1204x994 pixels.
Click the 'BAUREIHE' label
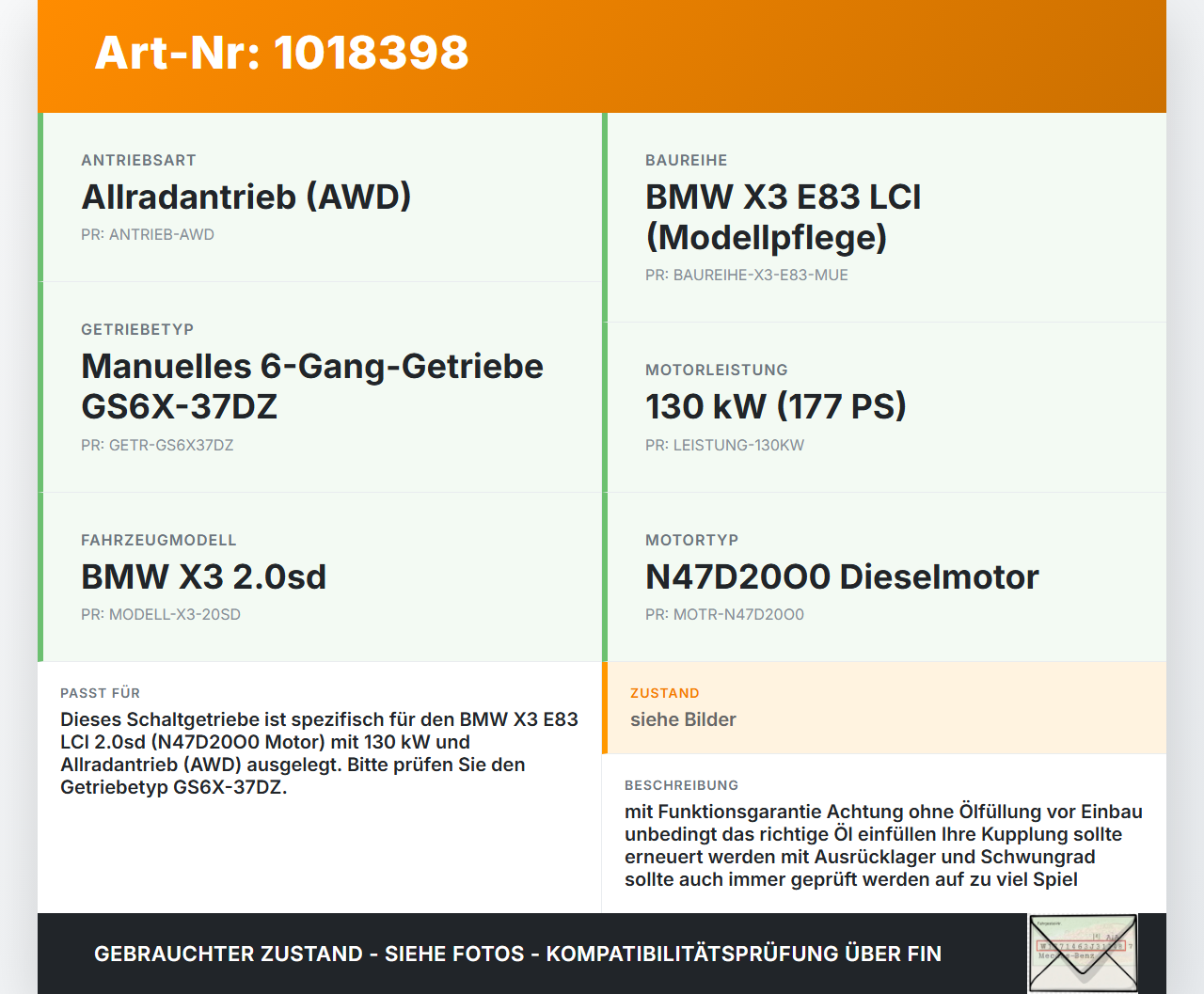click(x=687, y=161)
